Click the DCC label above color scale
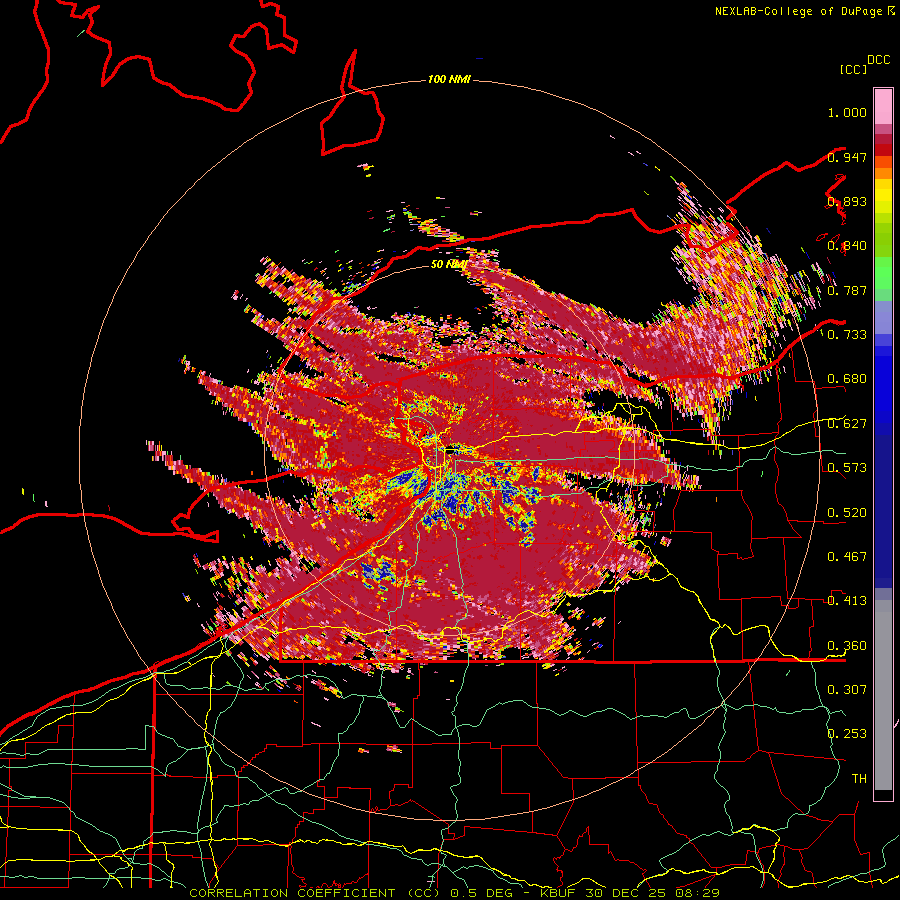This screenshot has height=900, width=900. point(879,60)
